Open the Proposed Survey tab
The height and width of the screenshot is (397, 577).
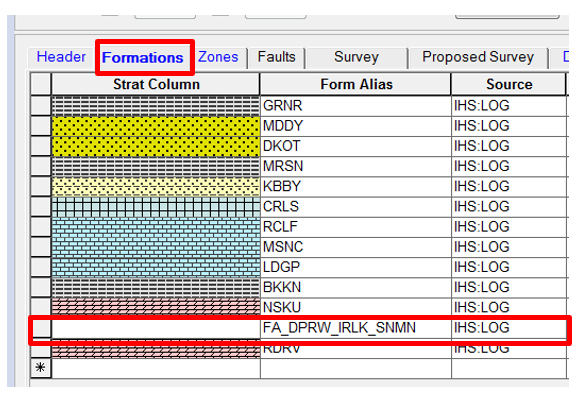[478, 57]
